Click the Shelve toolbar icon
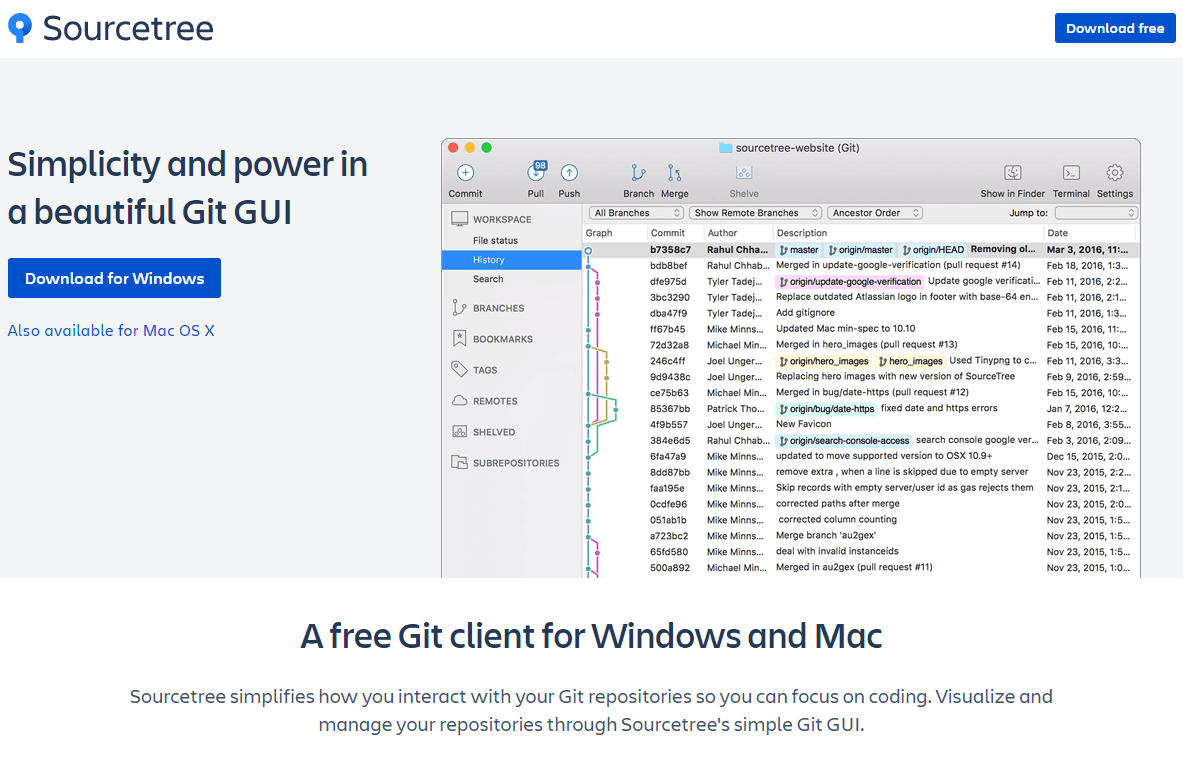The image size is (1183, 762). 744,173
